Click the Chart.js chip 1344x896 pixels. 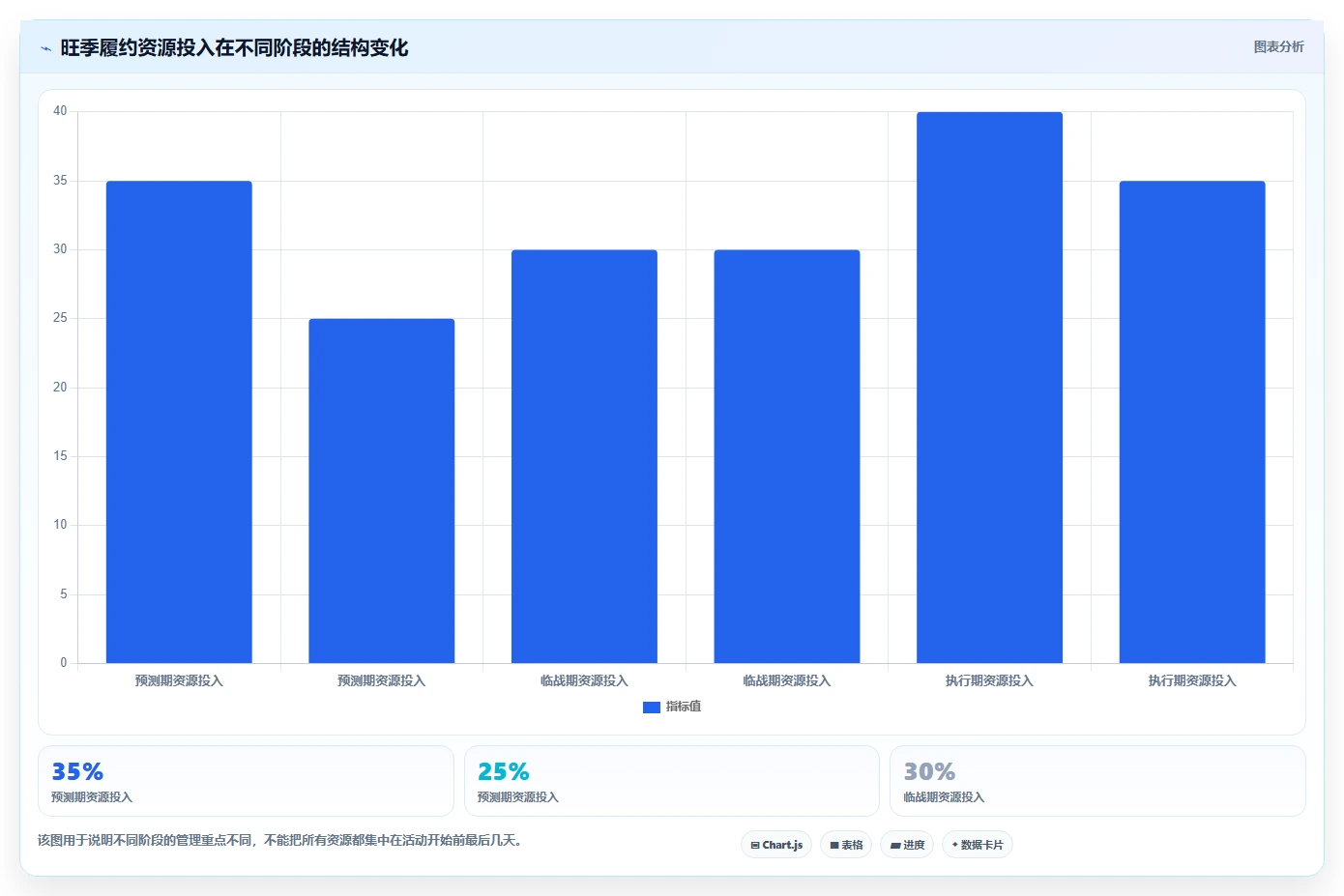pos(776,845)
